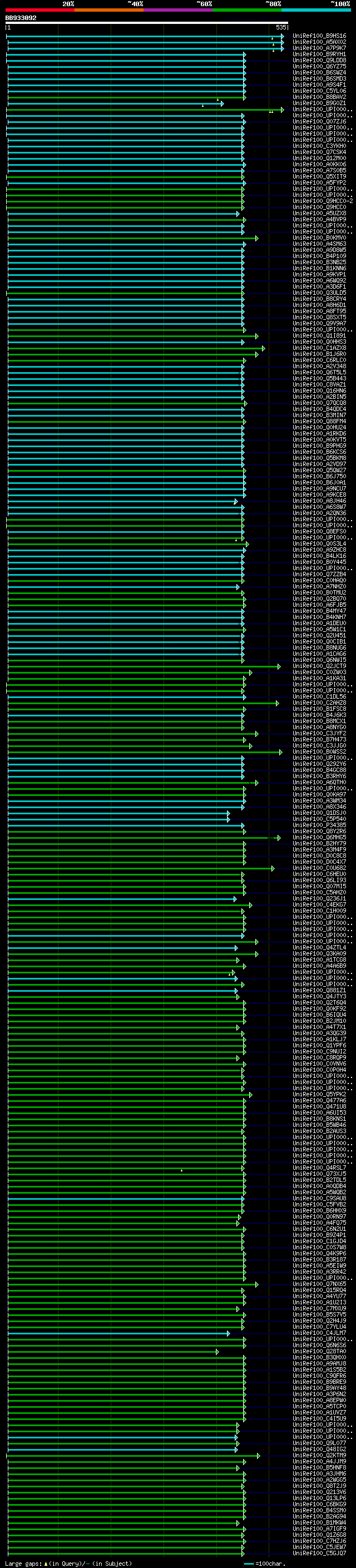This screenshot has height=1568, width=356.
Task: Open hit UniRef100_A5AXO2
Action: [x=319, y=42]
